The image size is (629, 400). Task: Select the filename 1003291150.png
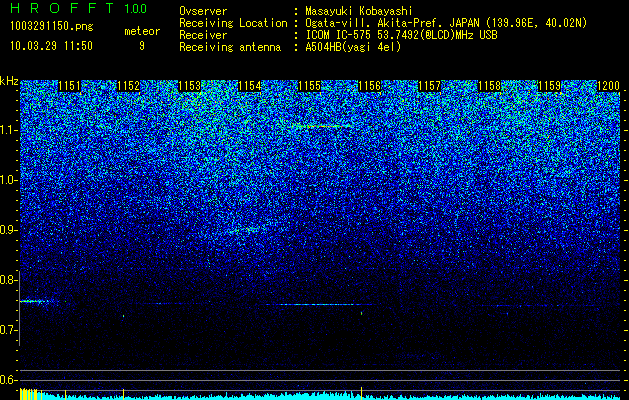coord(51,26)
